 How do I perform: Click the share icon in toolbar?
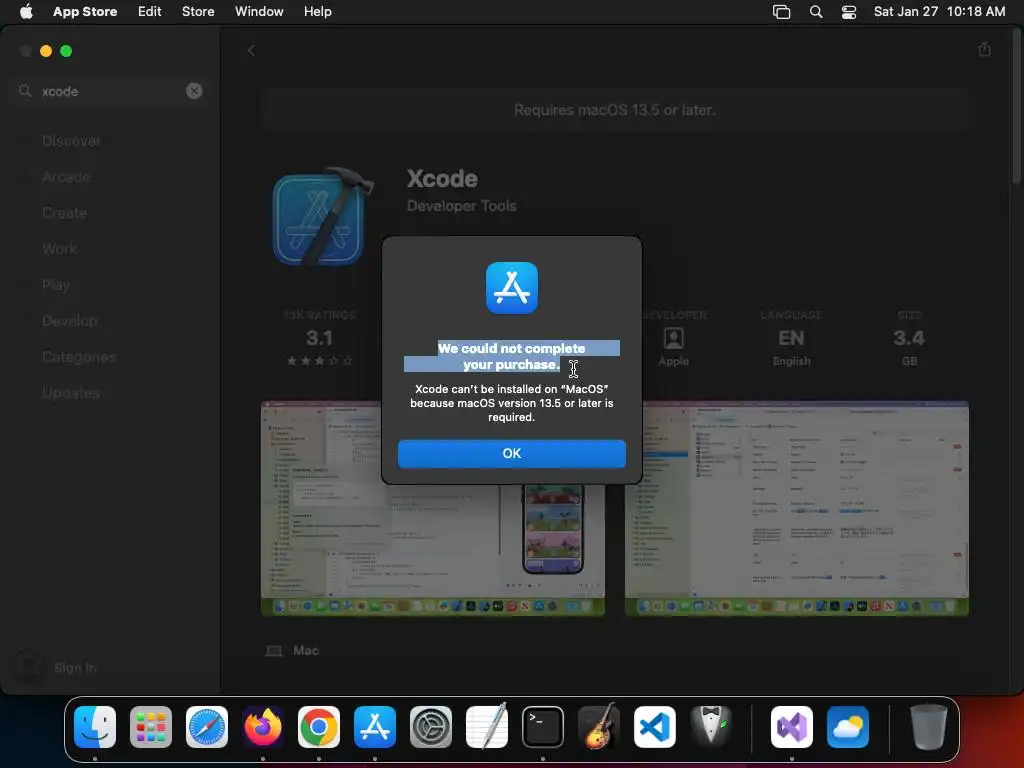[984, 50]
